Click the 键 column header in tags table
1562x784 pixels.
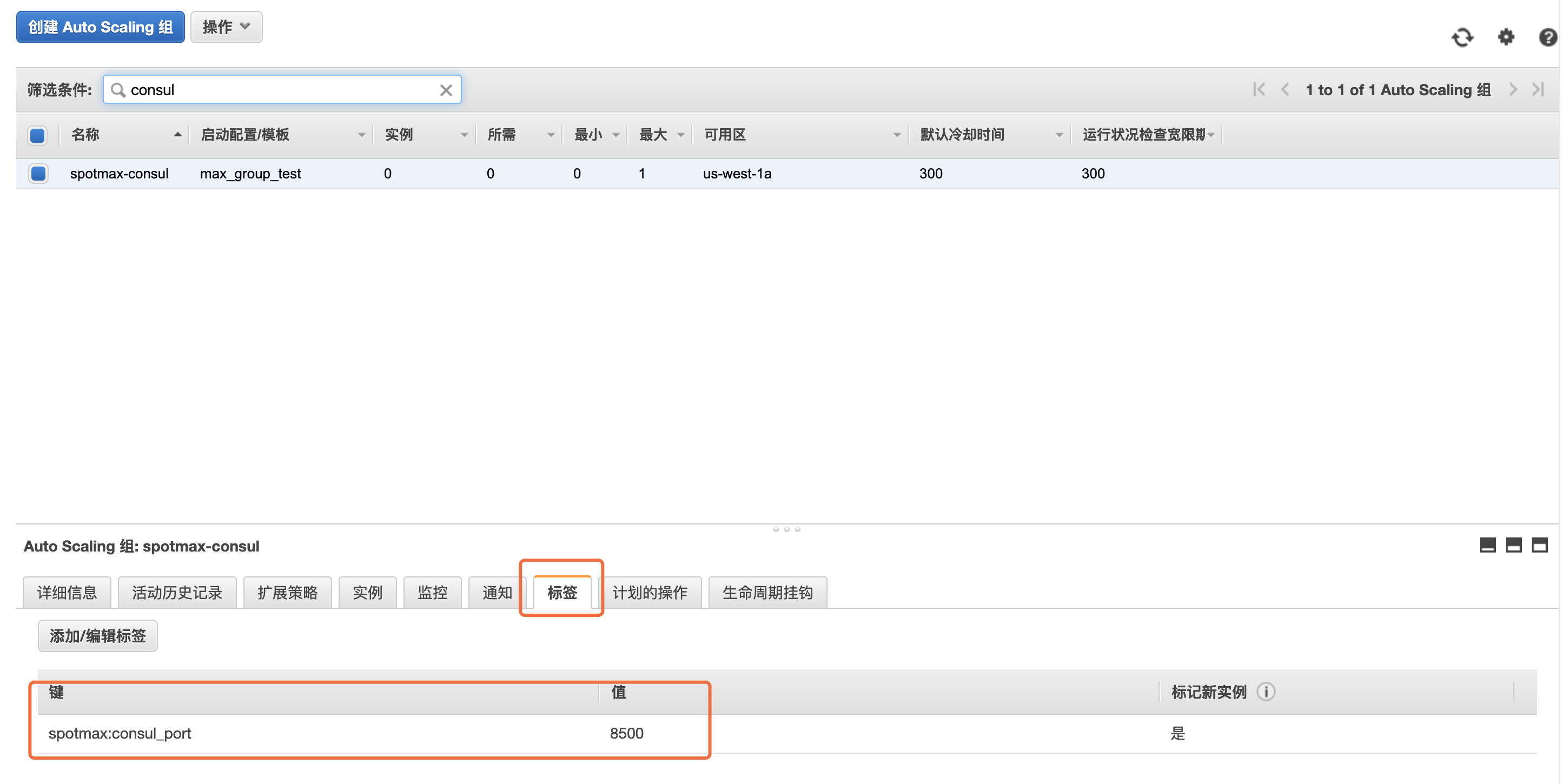point(56,692)
